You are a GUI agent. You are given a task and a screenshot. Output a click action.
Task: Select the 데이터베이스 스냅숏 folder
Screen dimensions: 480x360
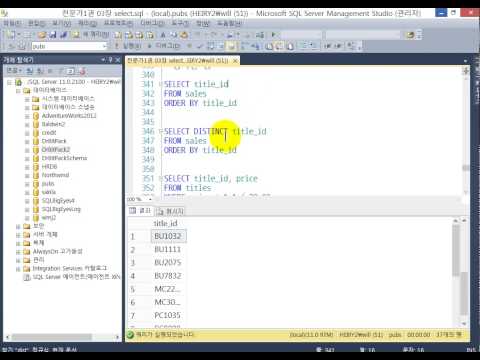[x=68, y=107]
